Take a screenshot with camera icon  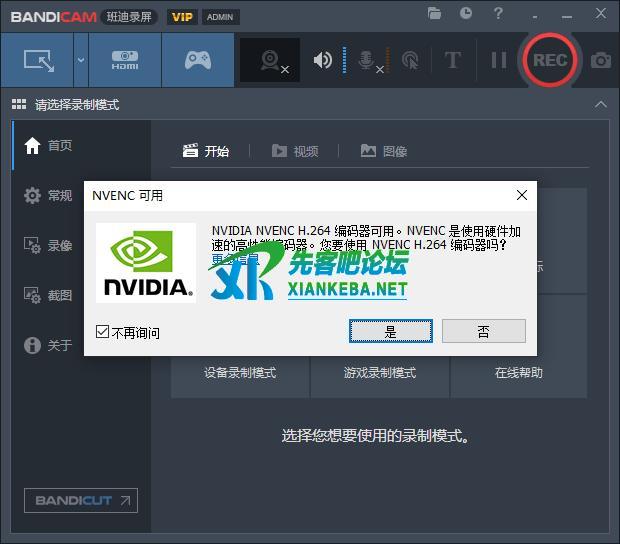coord(600,61)
